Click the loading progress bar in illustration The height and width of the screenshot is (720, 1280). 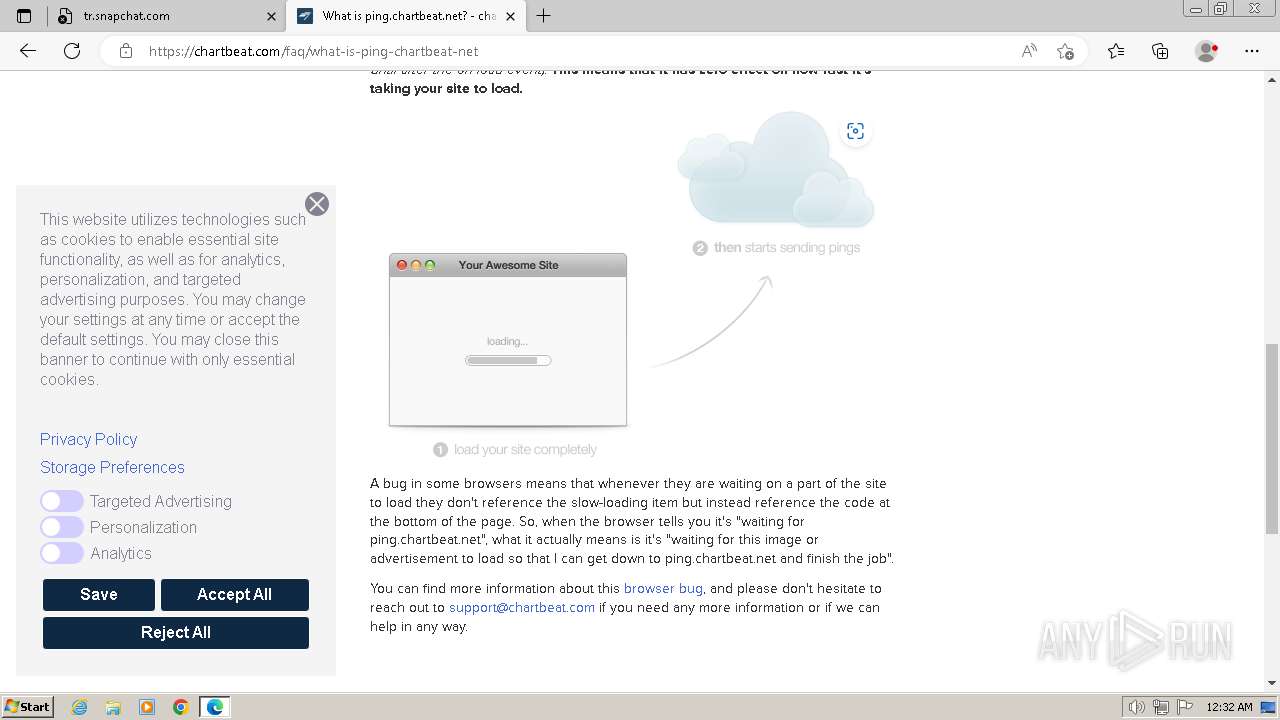(x=508, y=360)
